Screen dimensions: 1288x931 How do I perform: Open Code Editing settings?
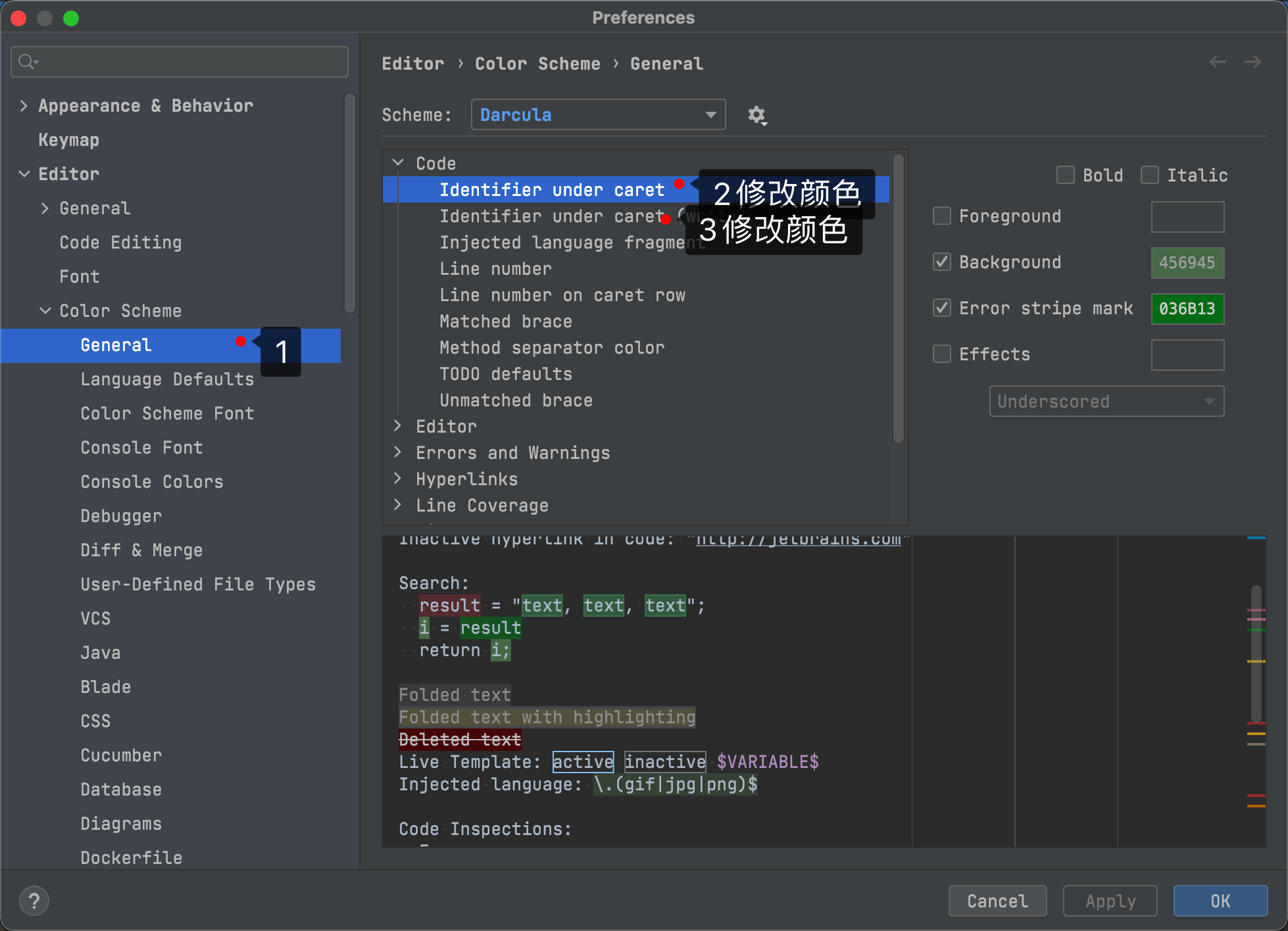pyautogui.click(x=120, y=243)
